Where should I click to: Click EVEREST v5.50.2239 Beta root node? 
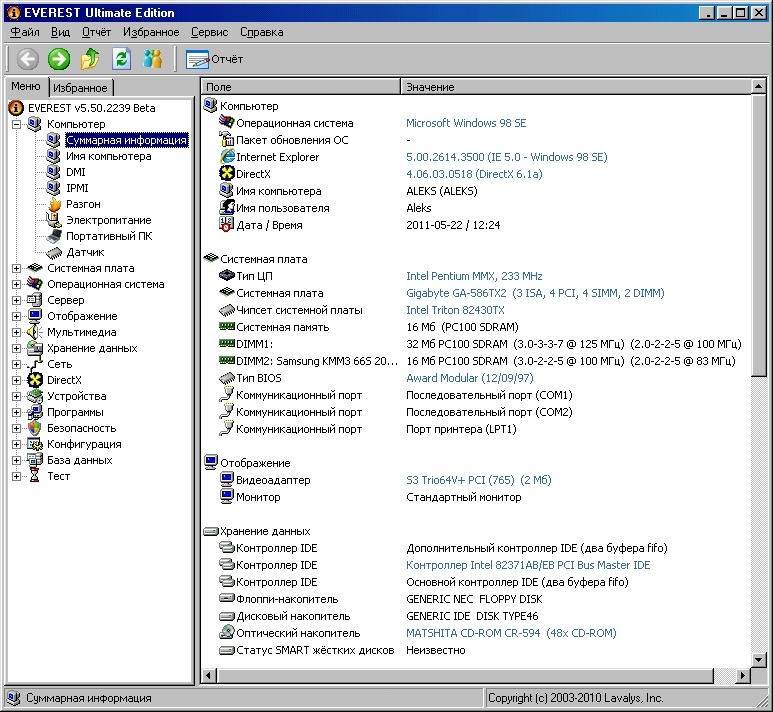pyautogui.click(x=91, y=108)
